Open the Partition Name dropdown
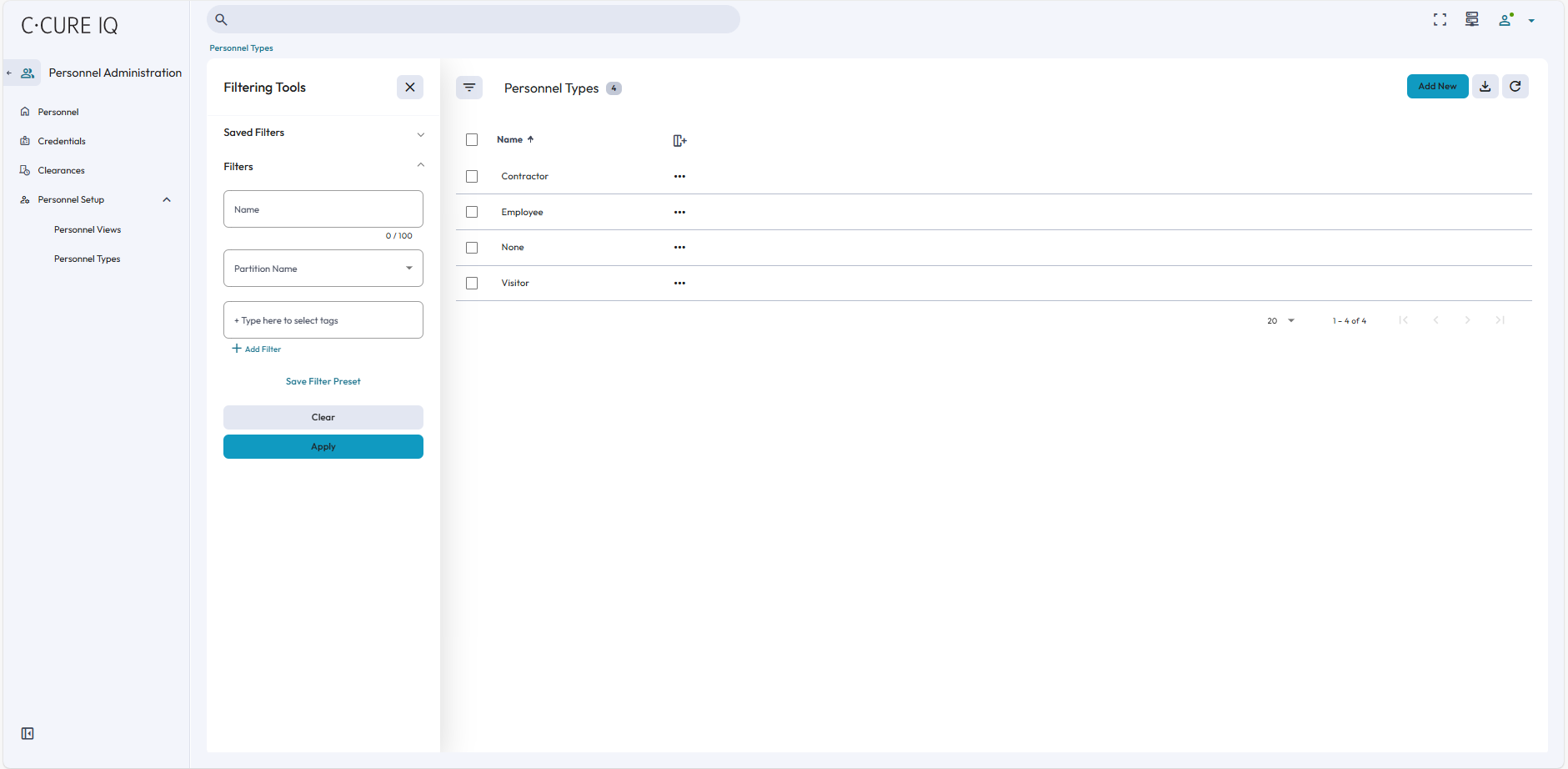The width and height of the screenshot is (1568, 769). pos(323,269)
